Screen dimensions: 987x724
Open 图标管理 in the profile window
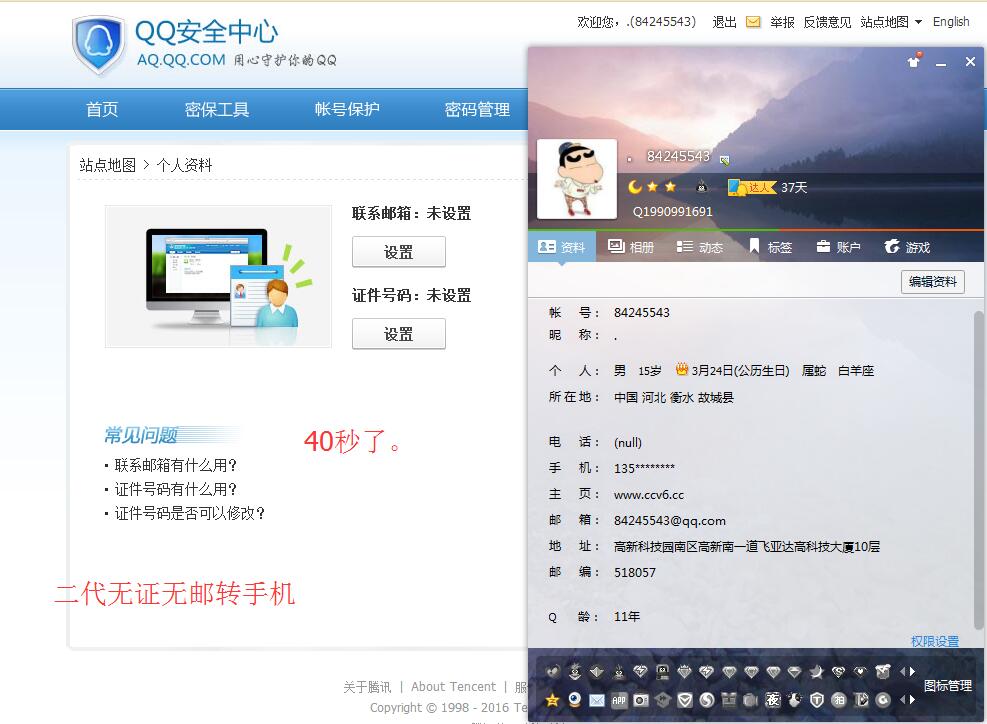[x=947, y=686]
